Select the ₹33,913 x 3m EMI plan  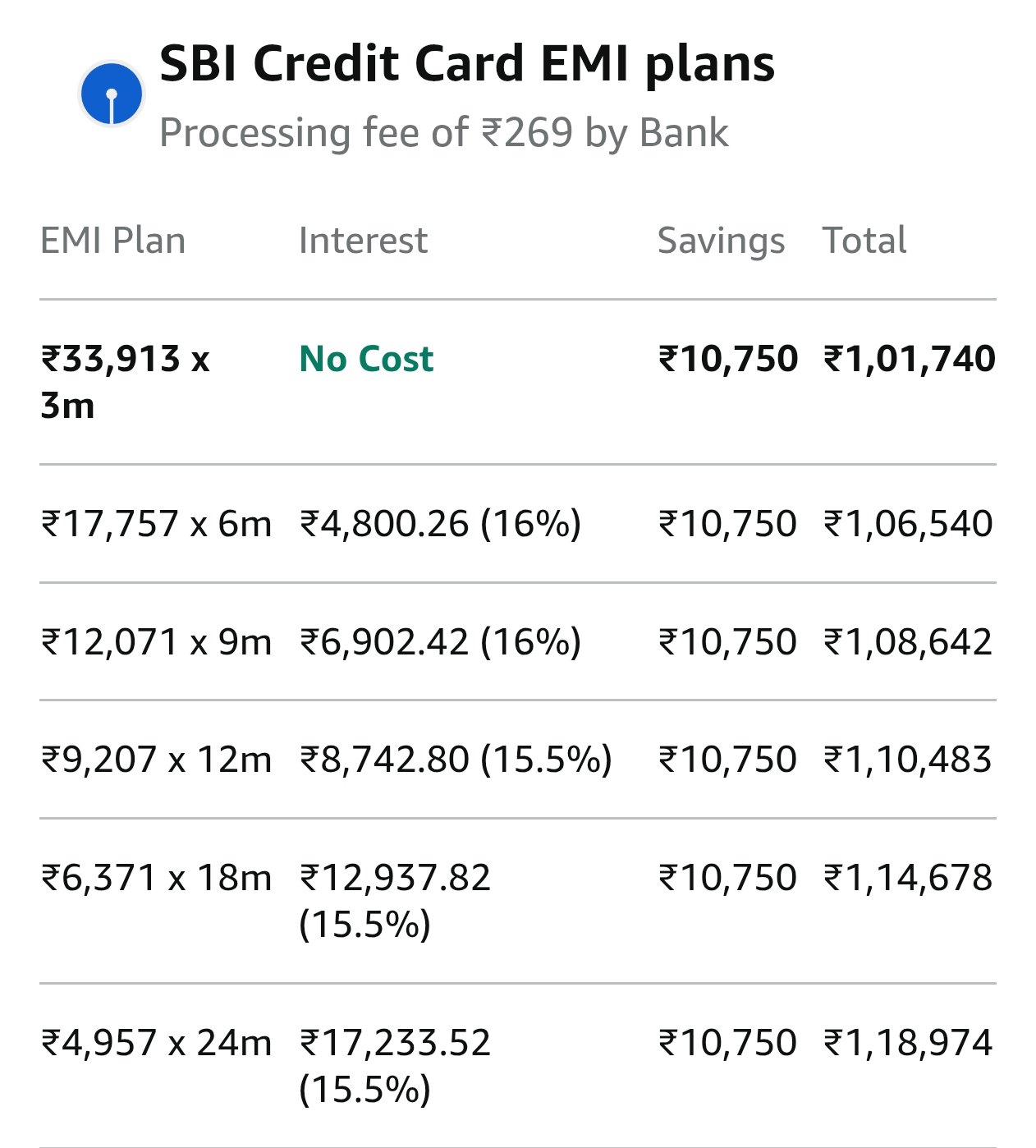(125, 382)
